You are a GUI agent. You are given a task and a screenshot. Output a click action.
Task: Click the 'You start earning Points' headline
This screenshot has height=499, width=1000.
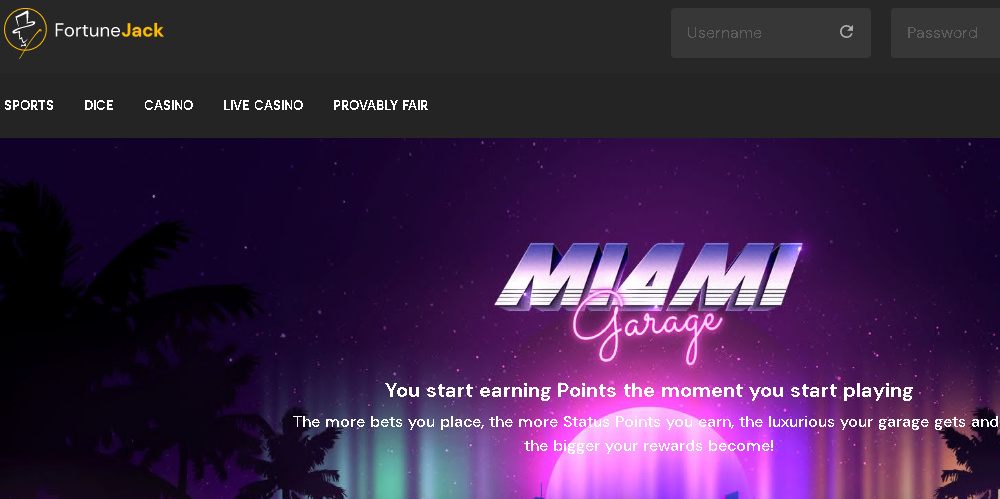point(649,390)
